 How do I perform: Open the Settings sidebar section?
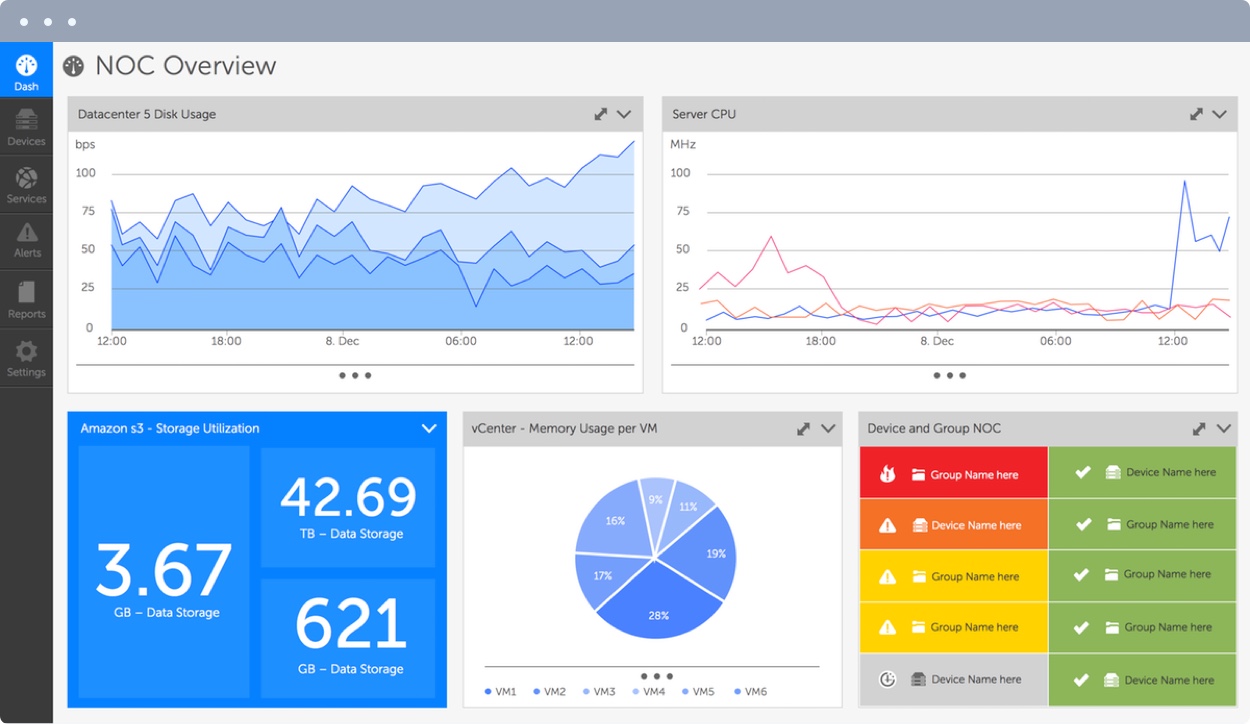coord(26,358)
